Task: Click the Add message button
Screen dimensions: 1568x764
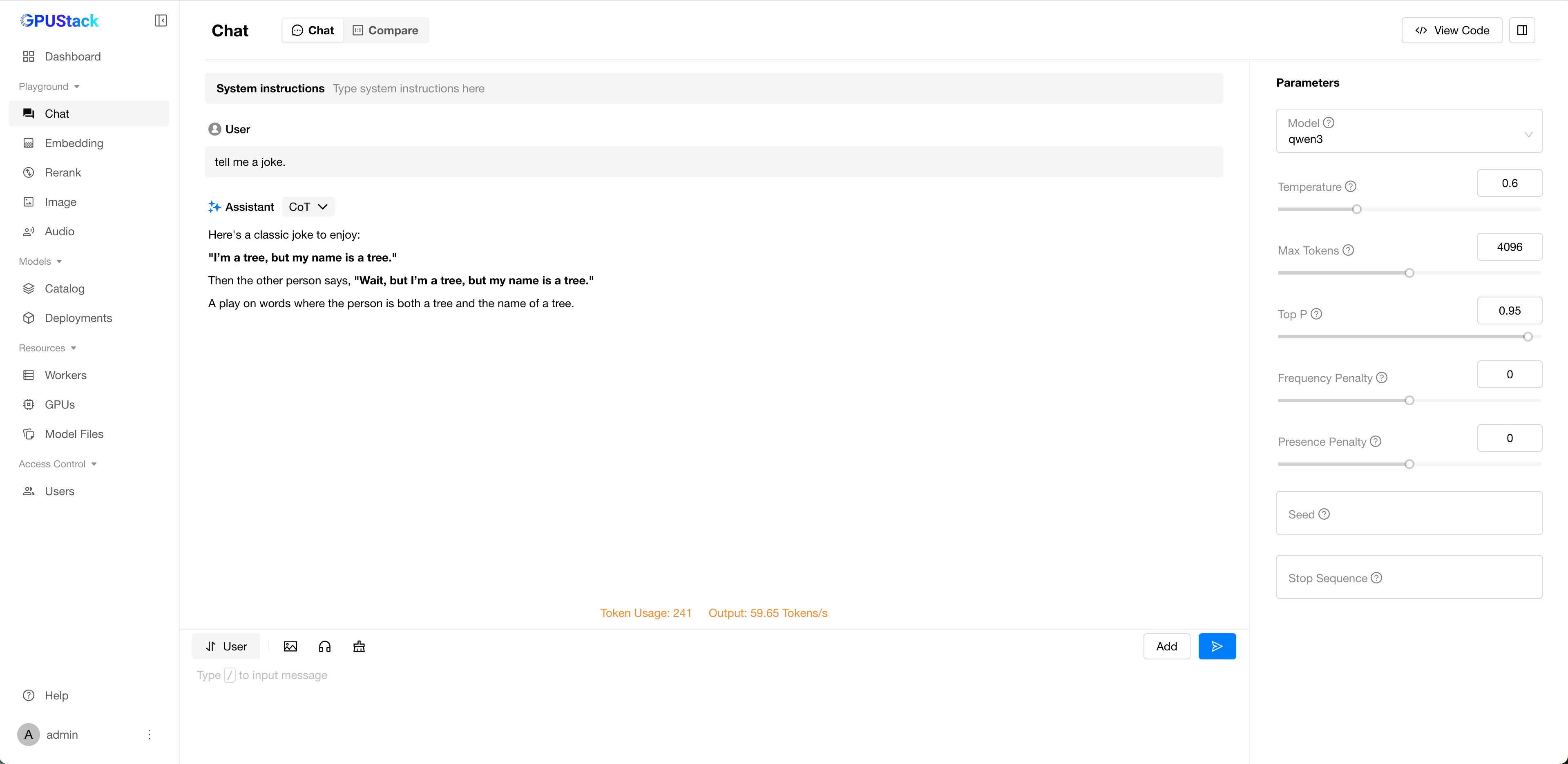Action: tap(1166, 646)
